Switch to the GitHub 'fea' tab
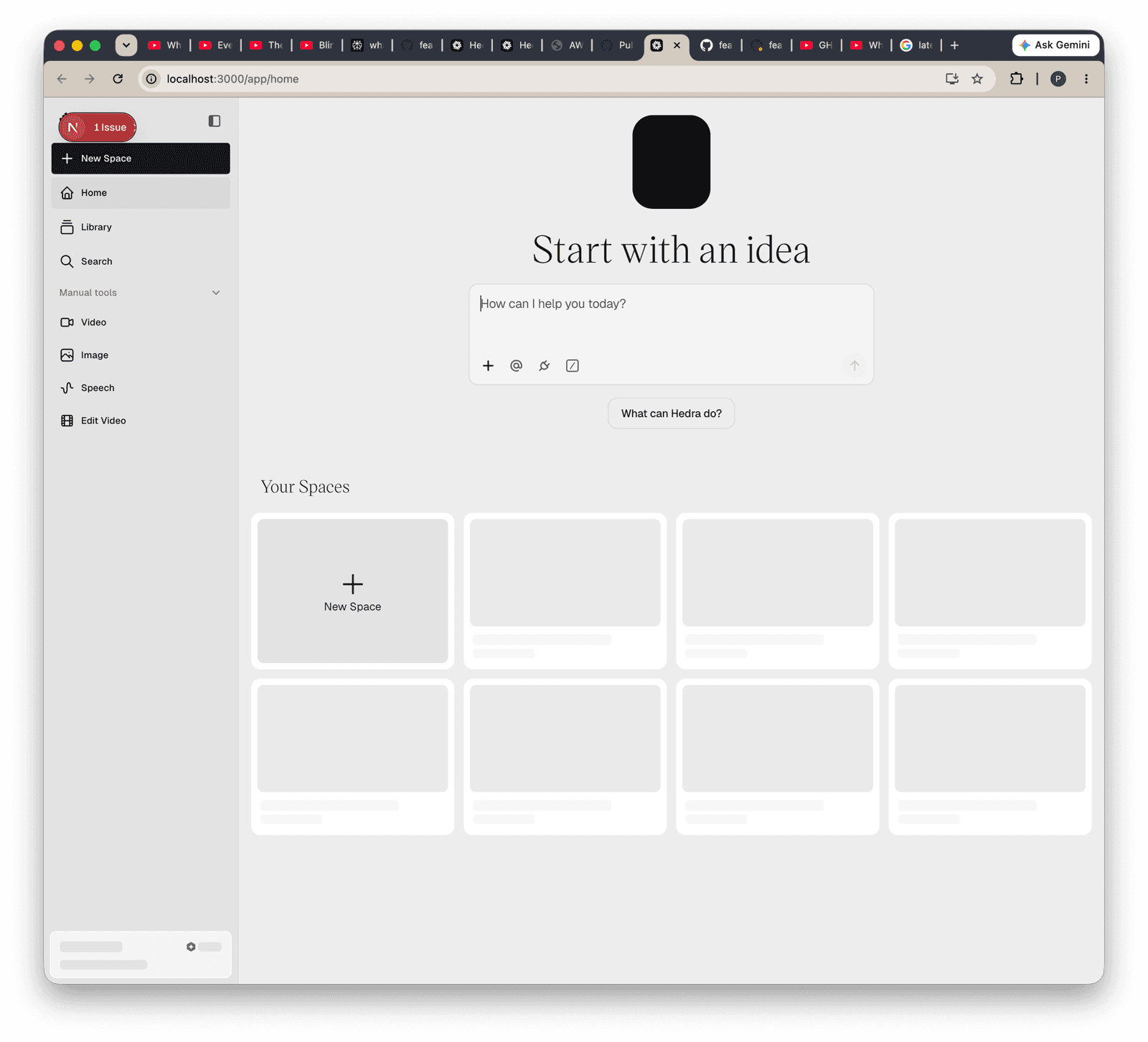Image resolution: width=1148 pixels, height=1042 pixels. tap(716, 45)
